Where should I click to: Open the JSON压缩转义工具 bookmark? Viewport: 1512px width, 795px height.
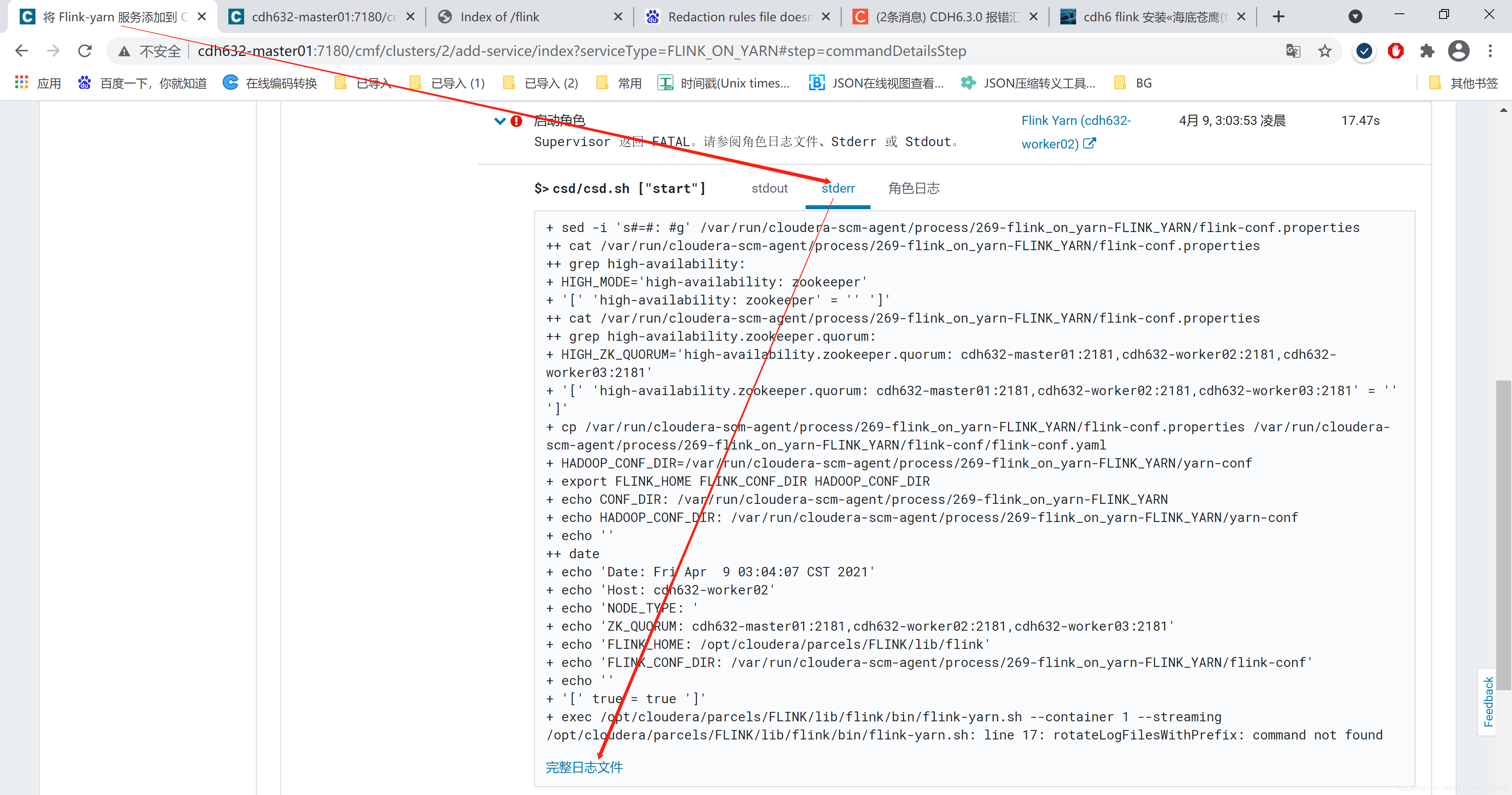(1028, 83)
